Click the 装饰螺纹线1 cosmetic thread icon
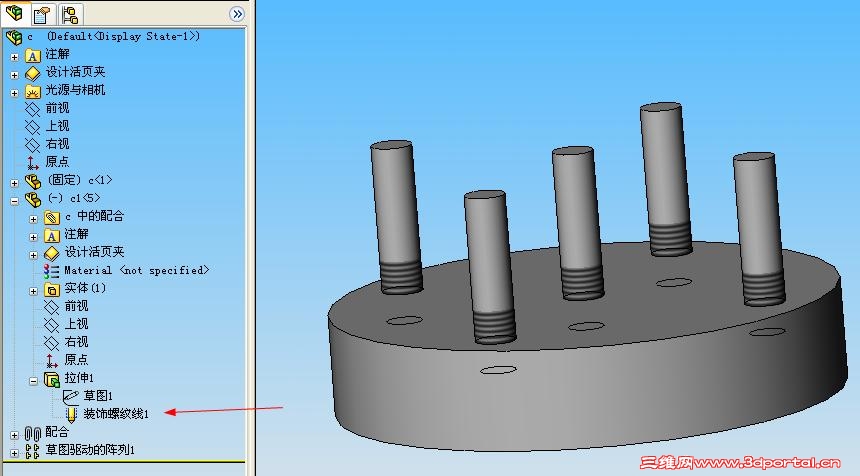860x476 pixels. click(71, 415)
